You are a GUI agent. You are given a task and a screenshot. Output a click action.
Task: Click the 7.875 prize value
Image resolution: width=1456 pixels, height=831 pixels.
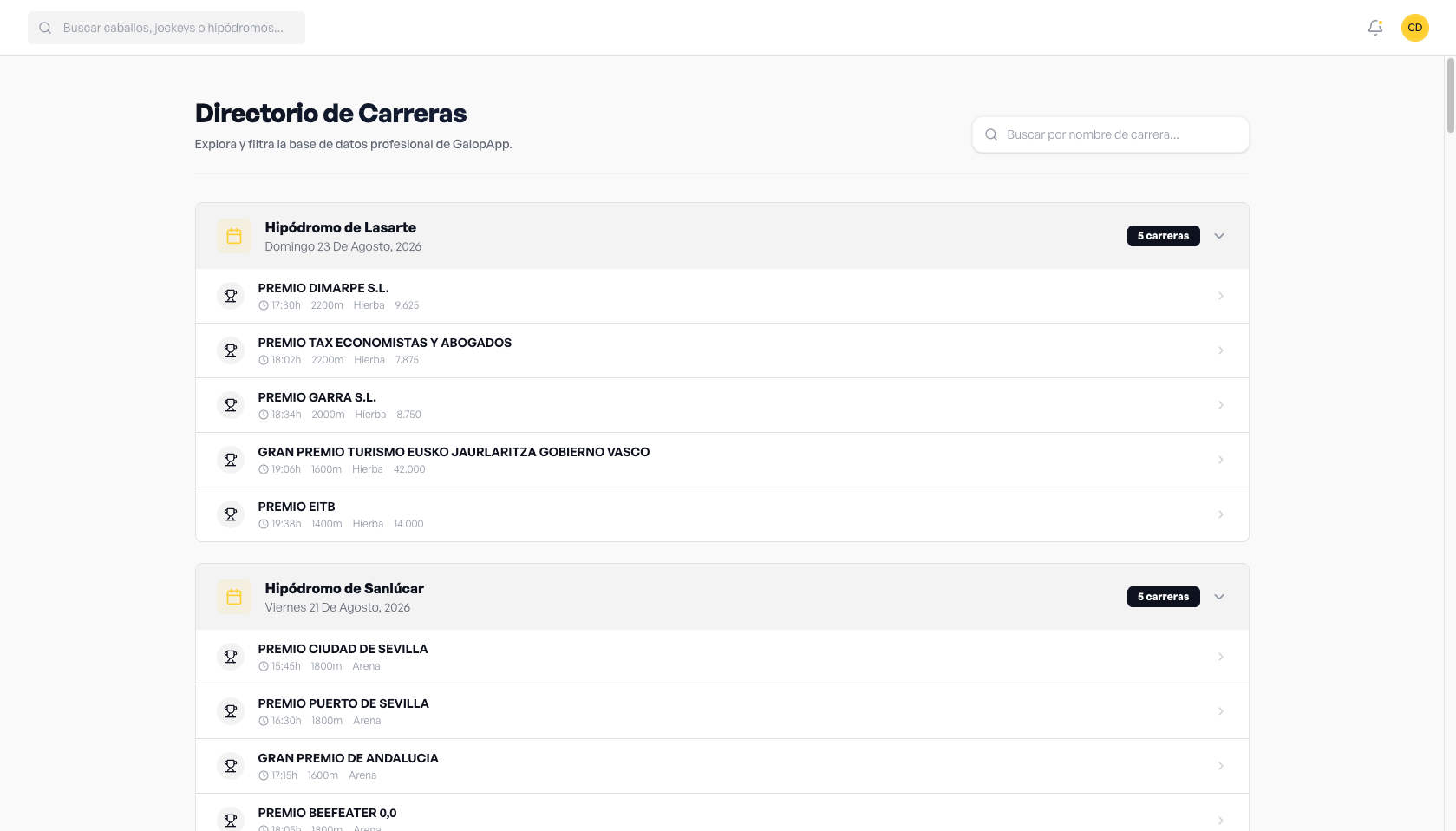pyautogui.click(x=408, y=360)
